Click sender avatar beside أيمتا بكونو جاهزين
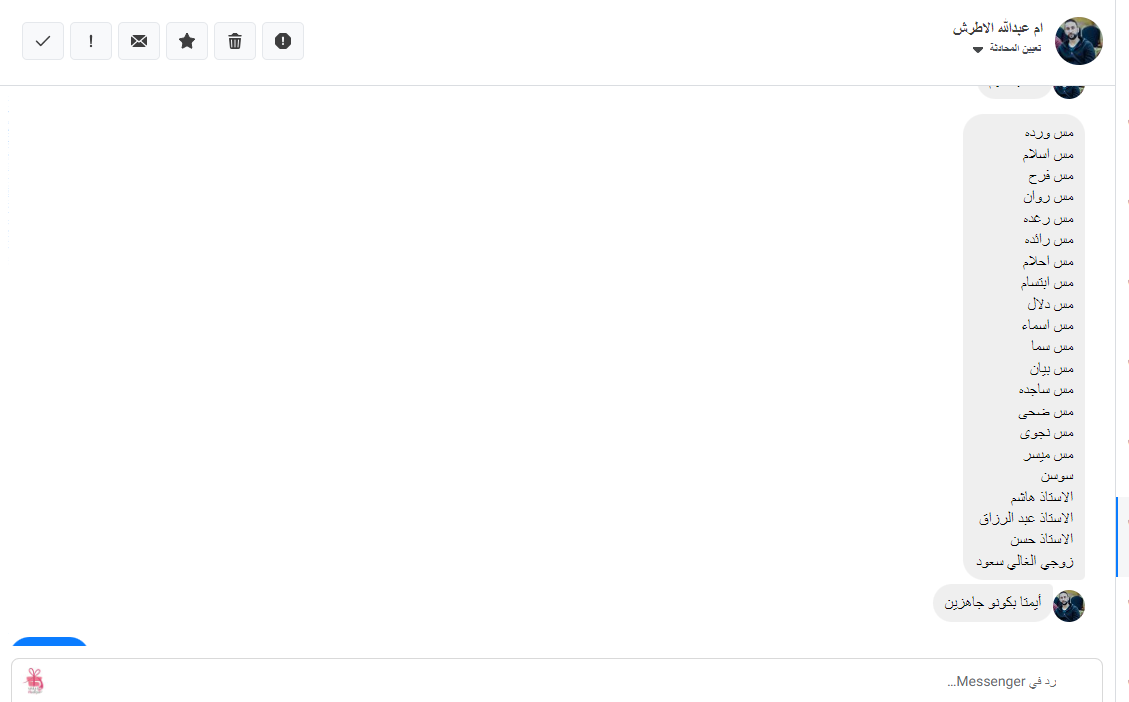 click(x=1069, y=605)
